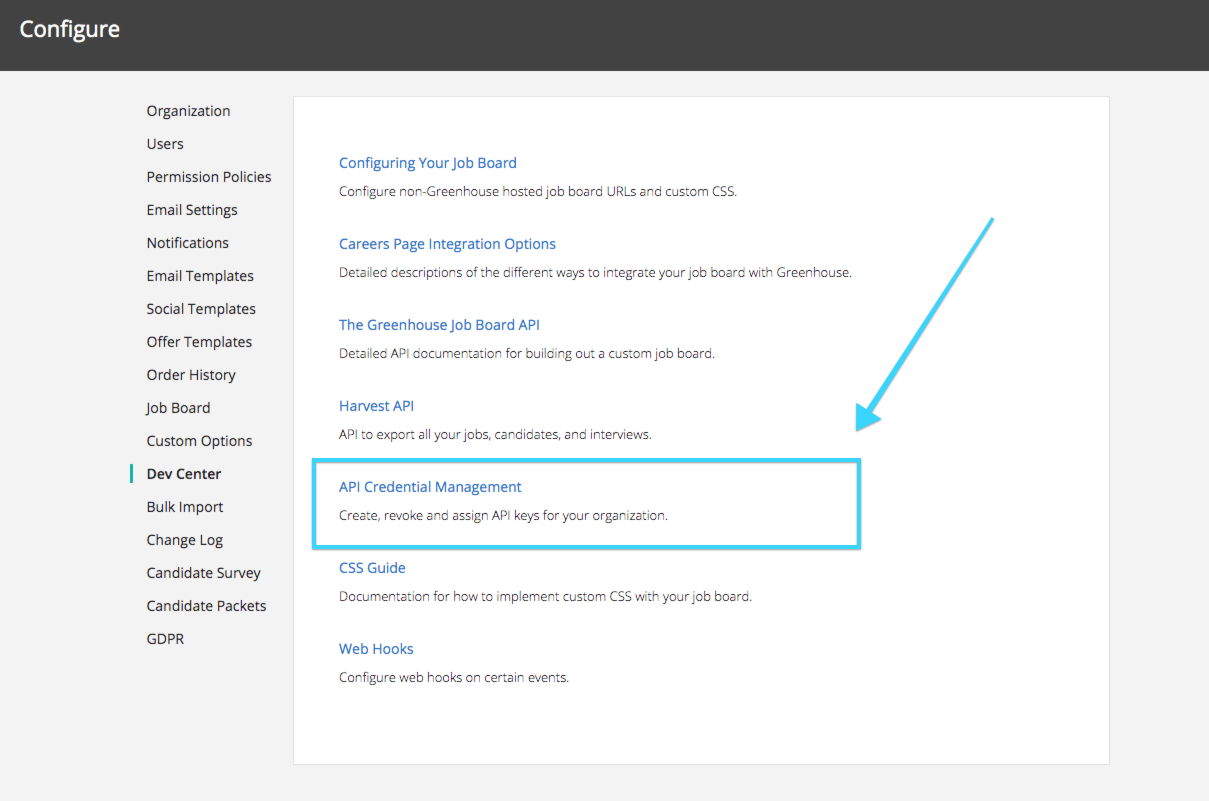Go to Users in sidebar

tap(165, 144)
